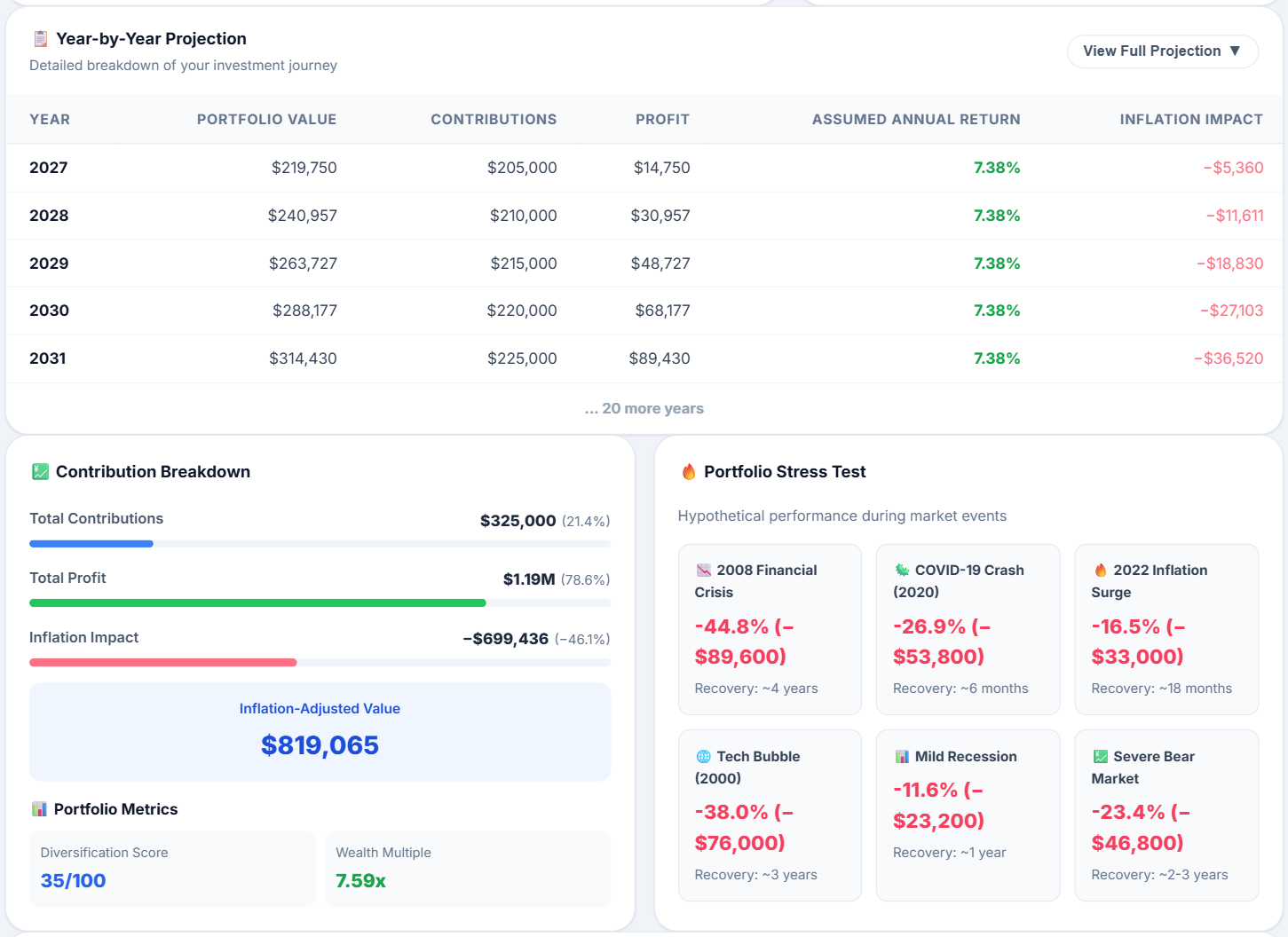Click the COVID-19 Crash virus icon
This screenshot has height=937, width=1288.
[x=902, y=571]
